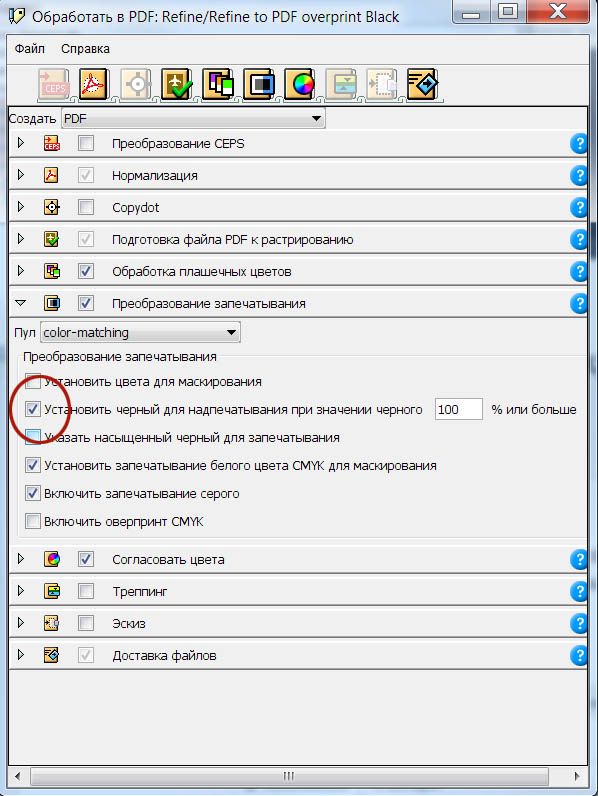Open the Создать PDF dropdown
This screenshot has height=796, width=598.
193,118
